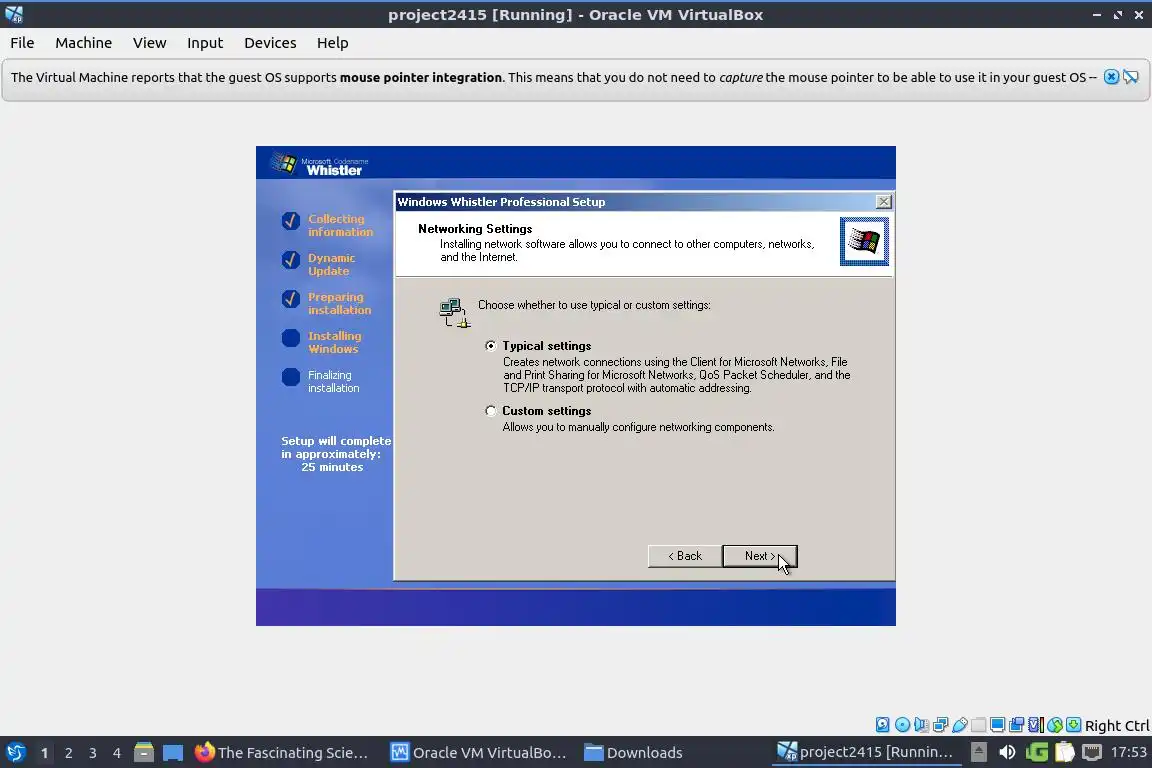
Task: Click the keyboard capture indicator icon
Action: pos(1073,725)
